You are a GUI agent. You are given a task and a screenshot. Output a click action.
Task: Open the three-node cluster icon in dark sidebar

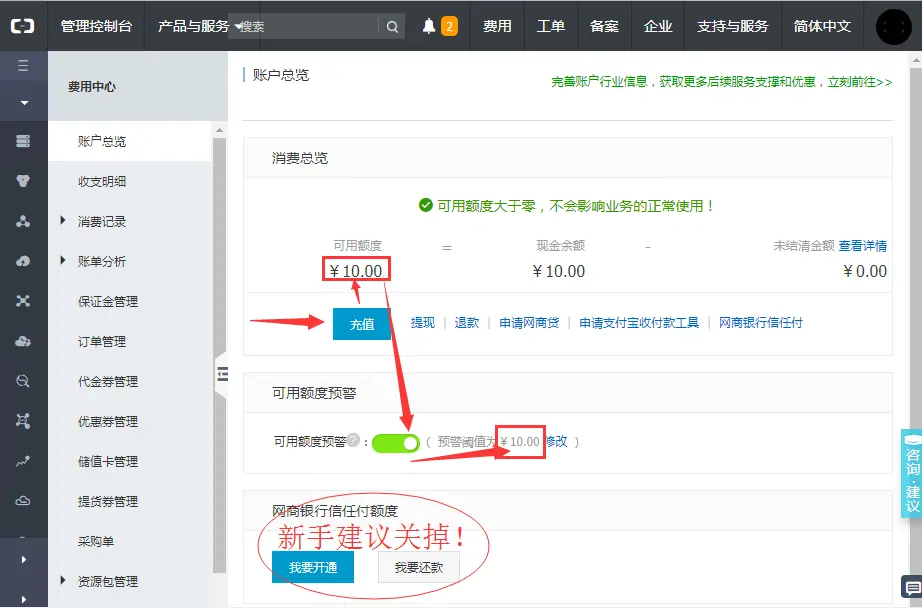point(23,221)
